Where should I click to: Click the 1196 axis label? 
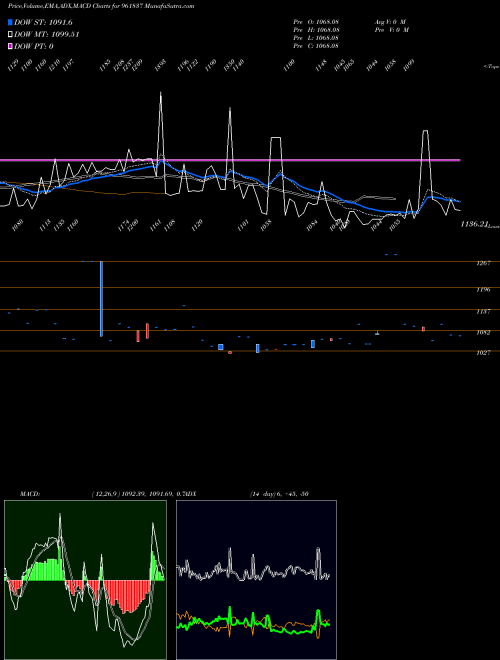(483, 290)
